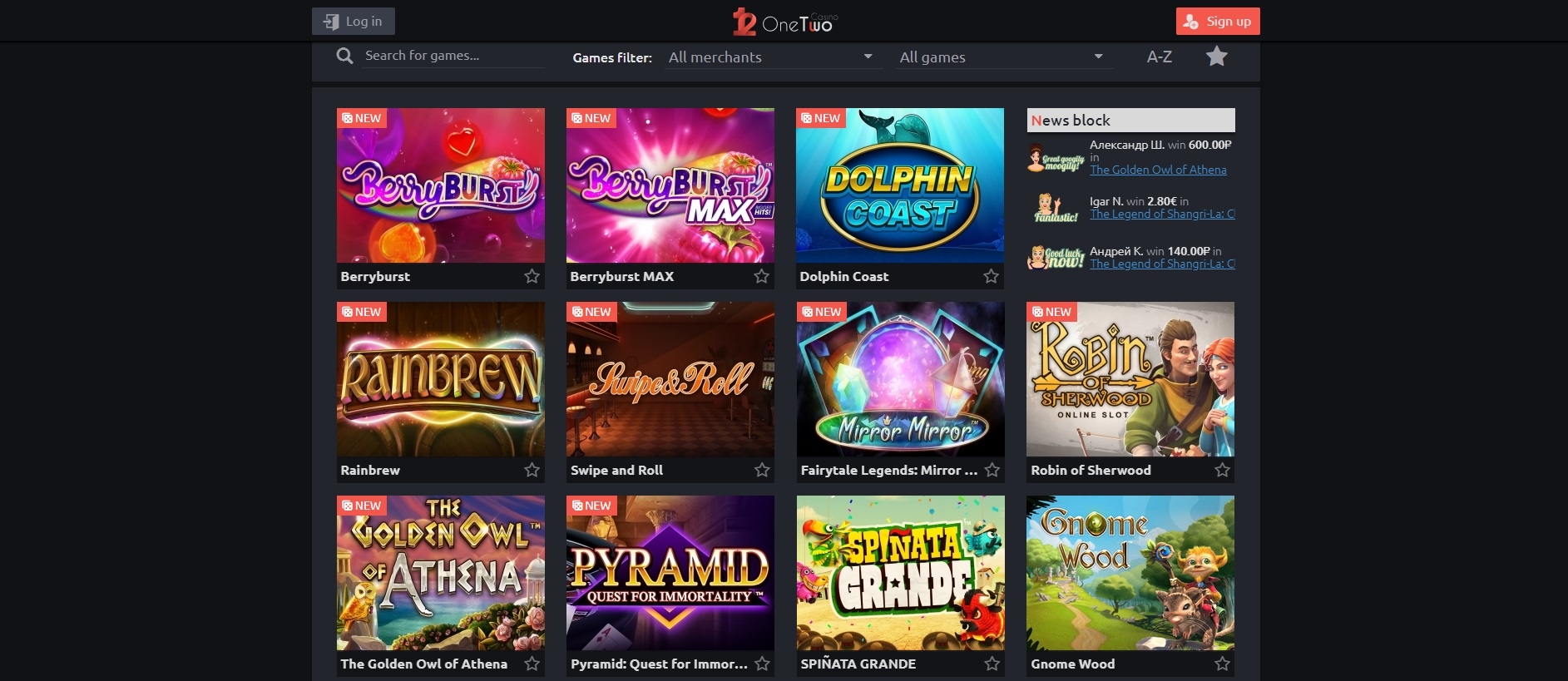This screenshot has width=1568, height=681.
Task: Click the Sign up button
Action: [x=1218, y=22]
